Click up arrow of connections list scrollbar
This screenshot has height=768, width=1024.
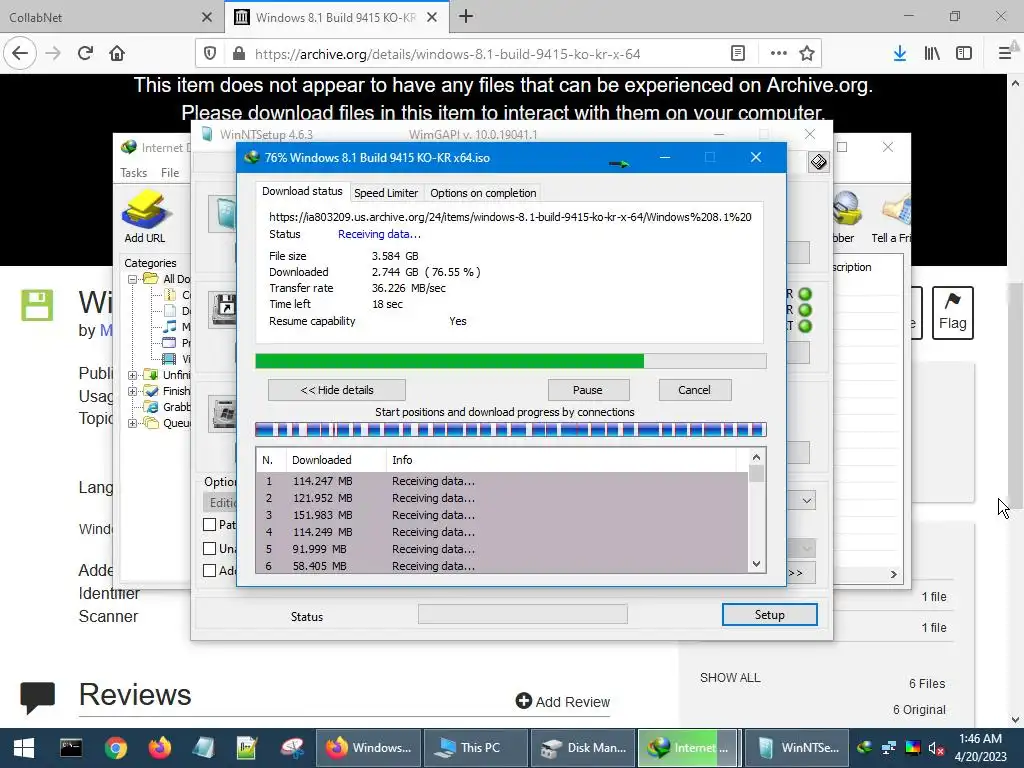tap(756, 458)
